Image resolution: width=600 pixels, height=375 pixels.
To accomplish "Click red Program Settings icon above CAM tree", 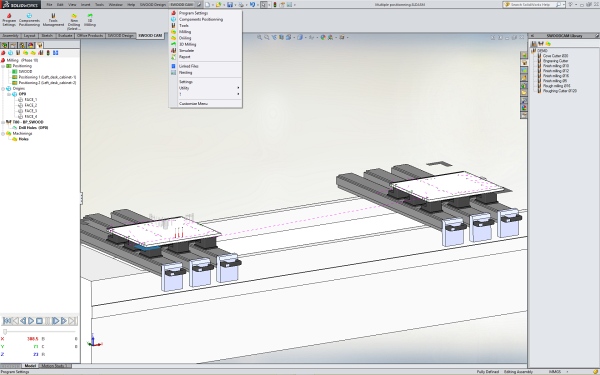I will point(3,53).
